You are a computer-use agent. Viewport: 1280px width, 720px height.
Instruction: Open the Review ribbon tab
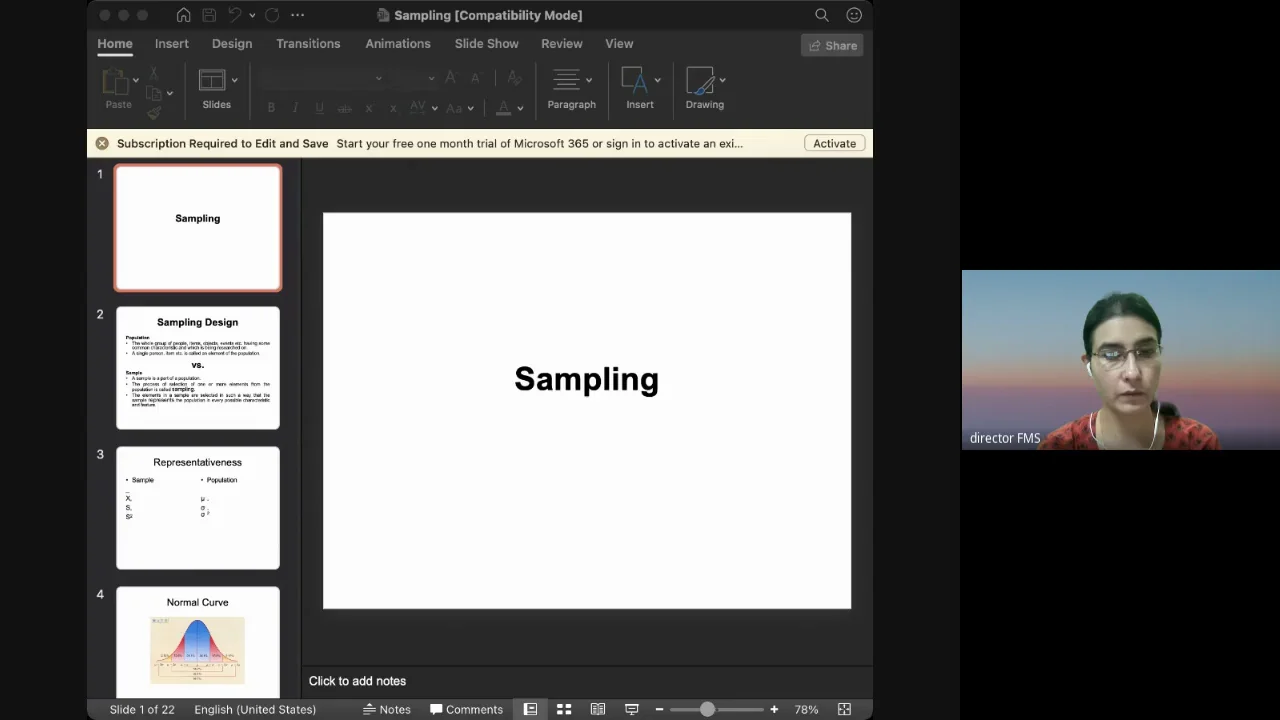click(x=562, y=44)
